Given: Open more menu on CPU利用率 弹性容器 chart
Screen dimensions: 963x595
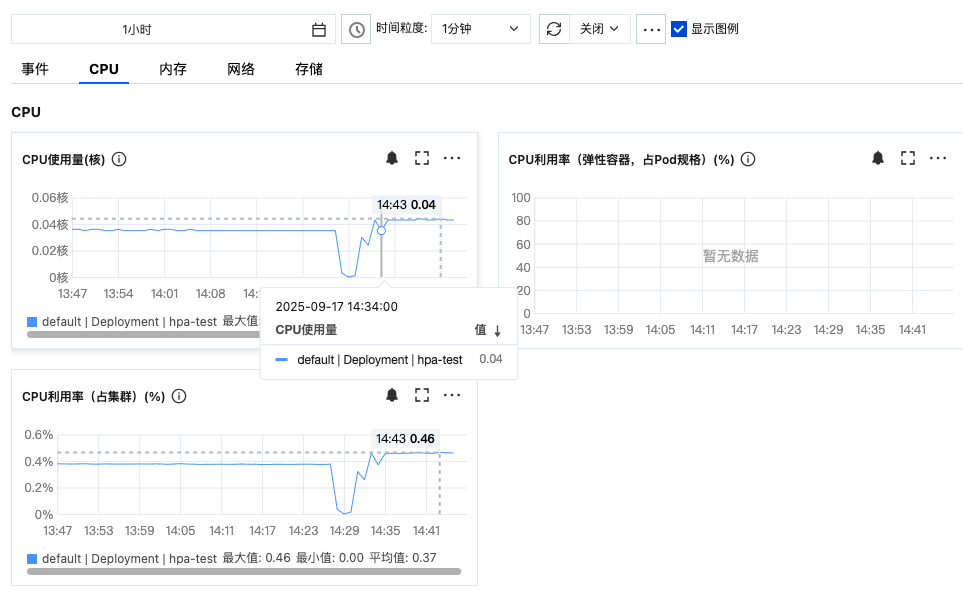Looking at the screenshot, I should pos(938,158).
